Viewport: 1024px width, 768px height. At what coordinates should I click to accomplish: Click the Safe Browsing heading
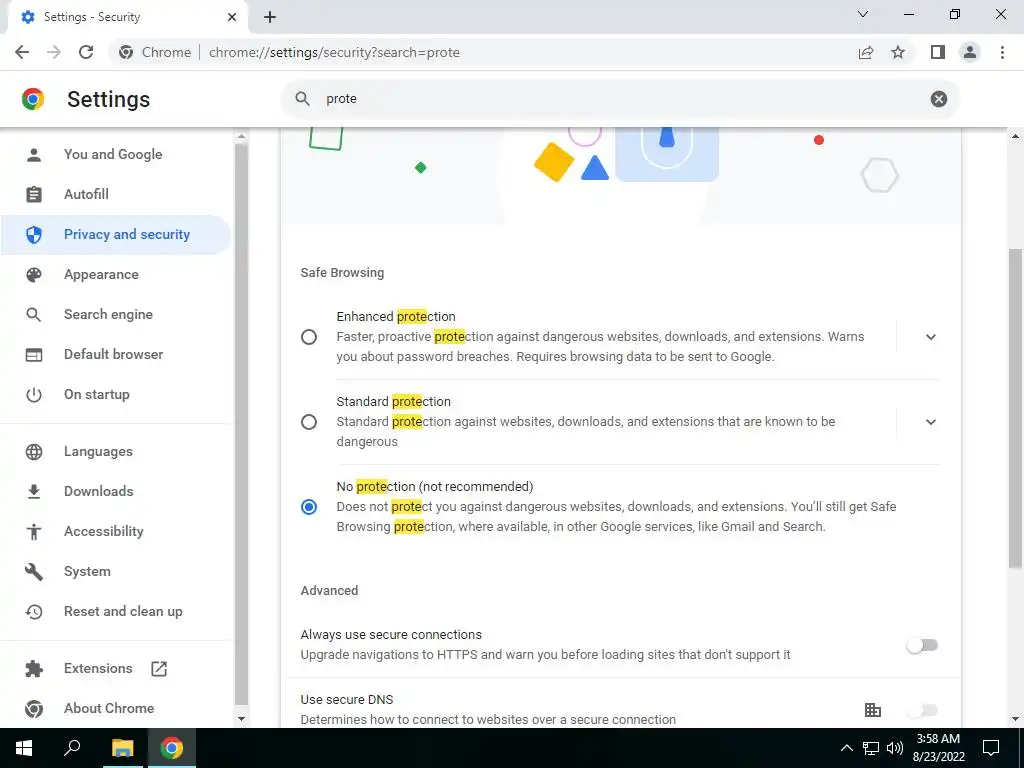342,273
